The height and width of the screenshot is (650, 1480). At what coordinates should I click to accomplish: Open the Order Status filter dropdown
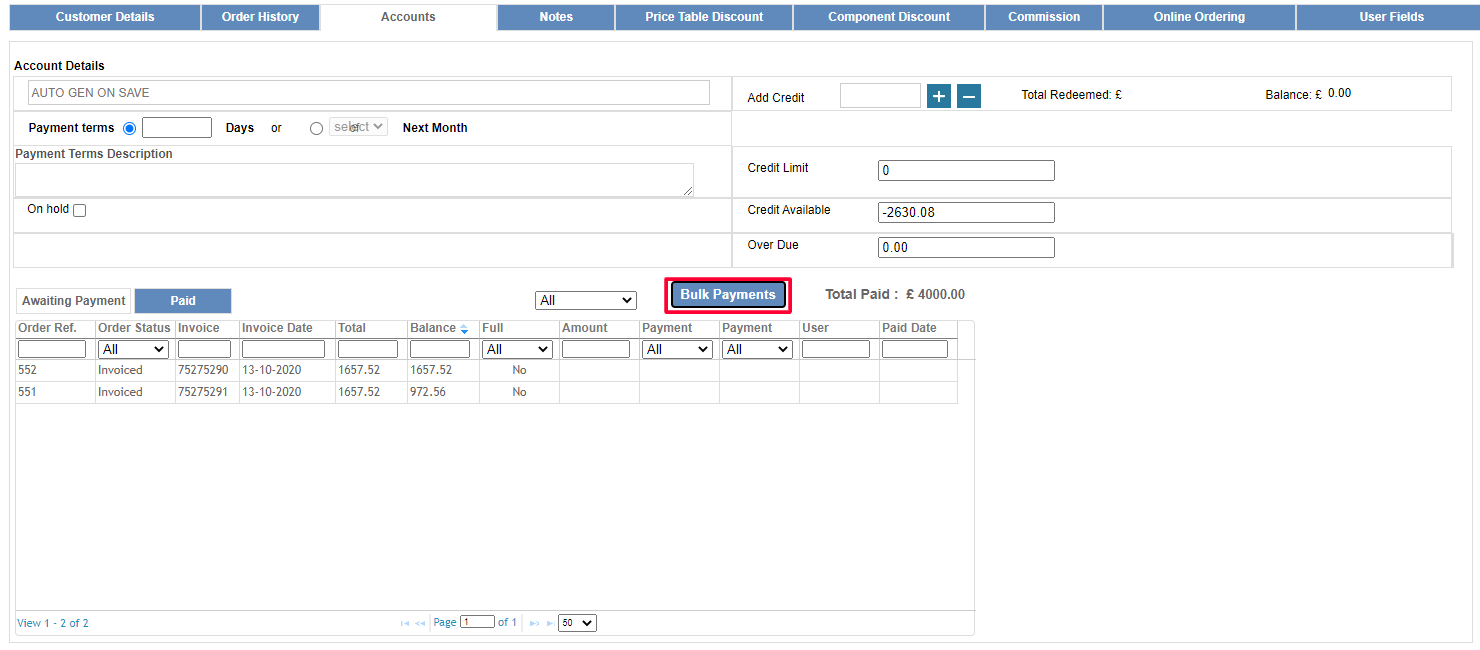(x=132, y=348)
